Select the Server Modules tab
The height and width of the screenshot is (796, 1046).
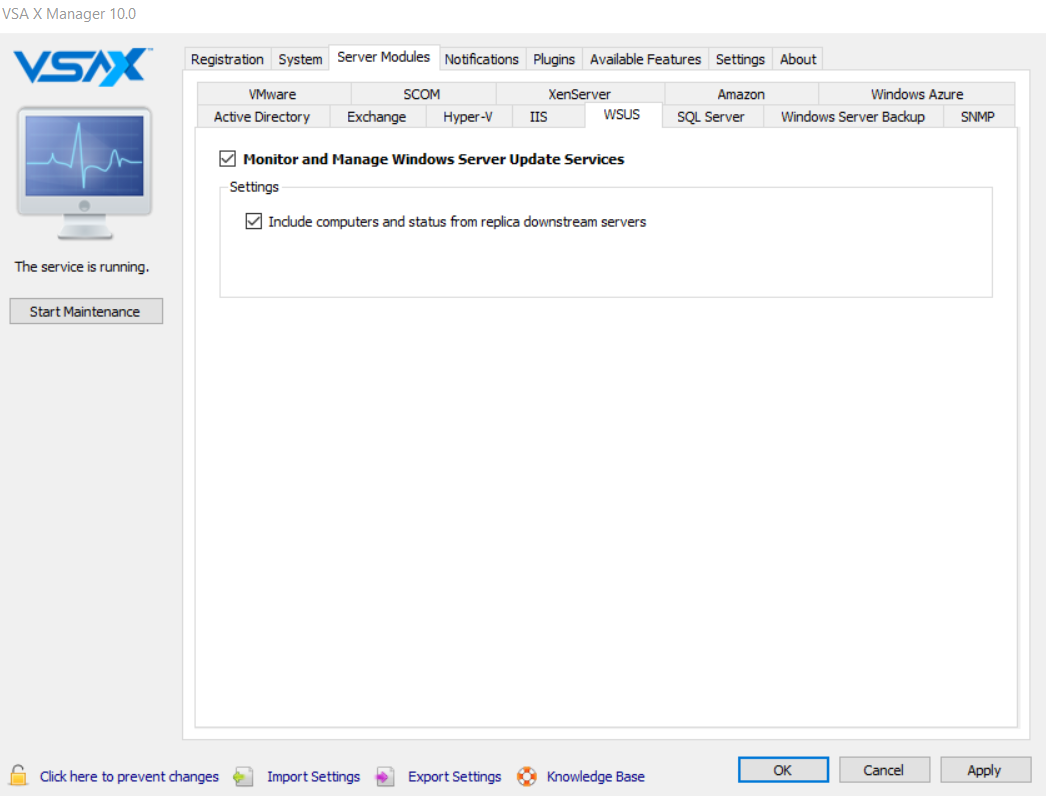click(384, 57)
